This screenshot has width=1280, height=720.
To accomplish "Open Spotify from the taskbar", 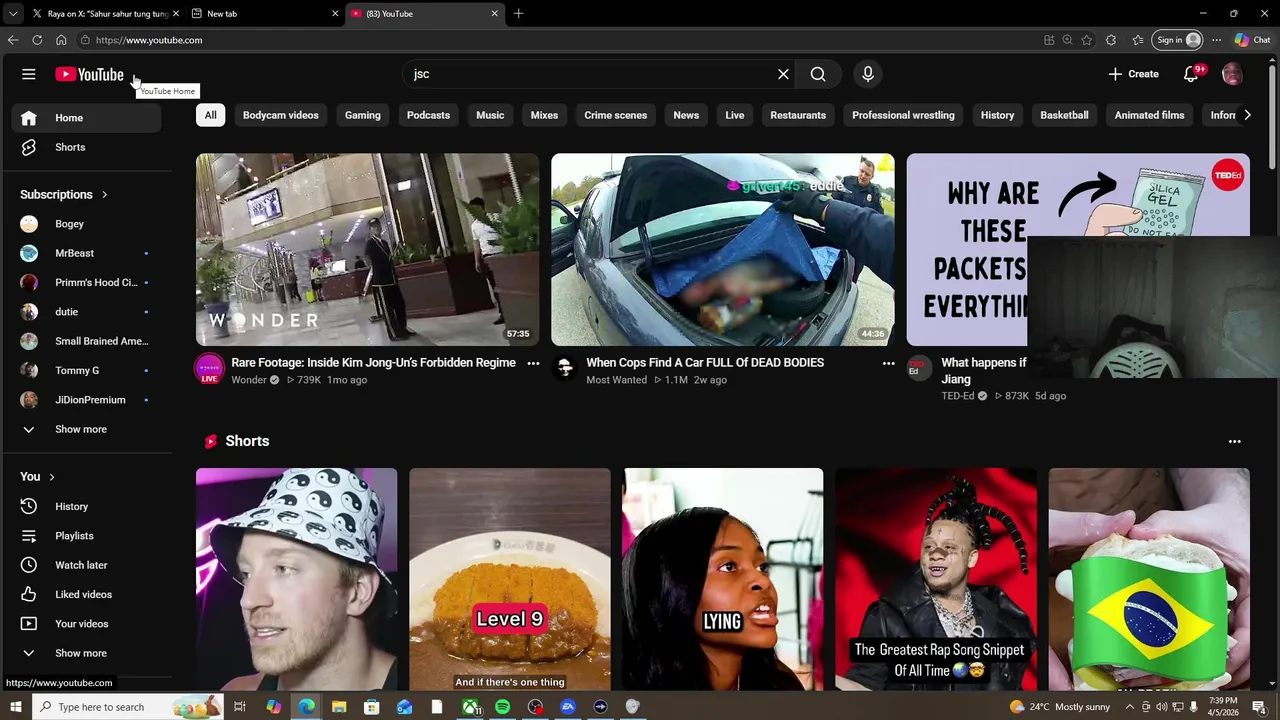I will click(502, 707).
